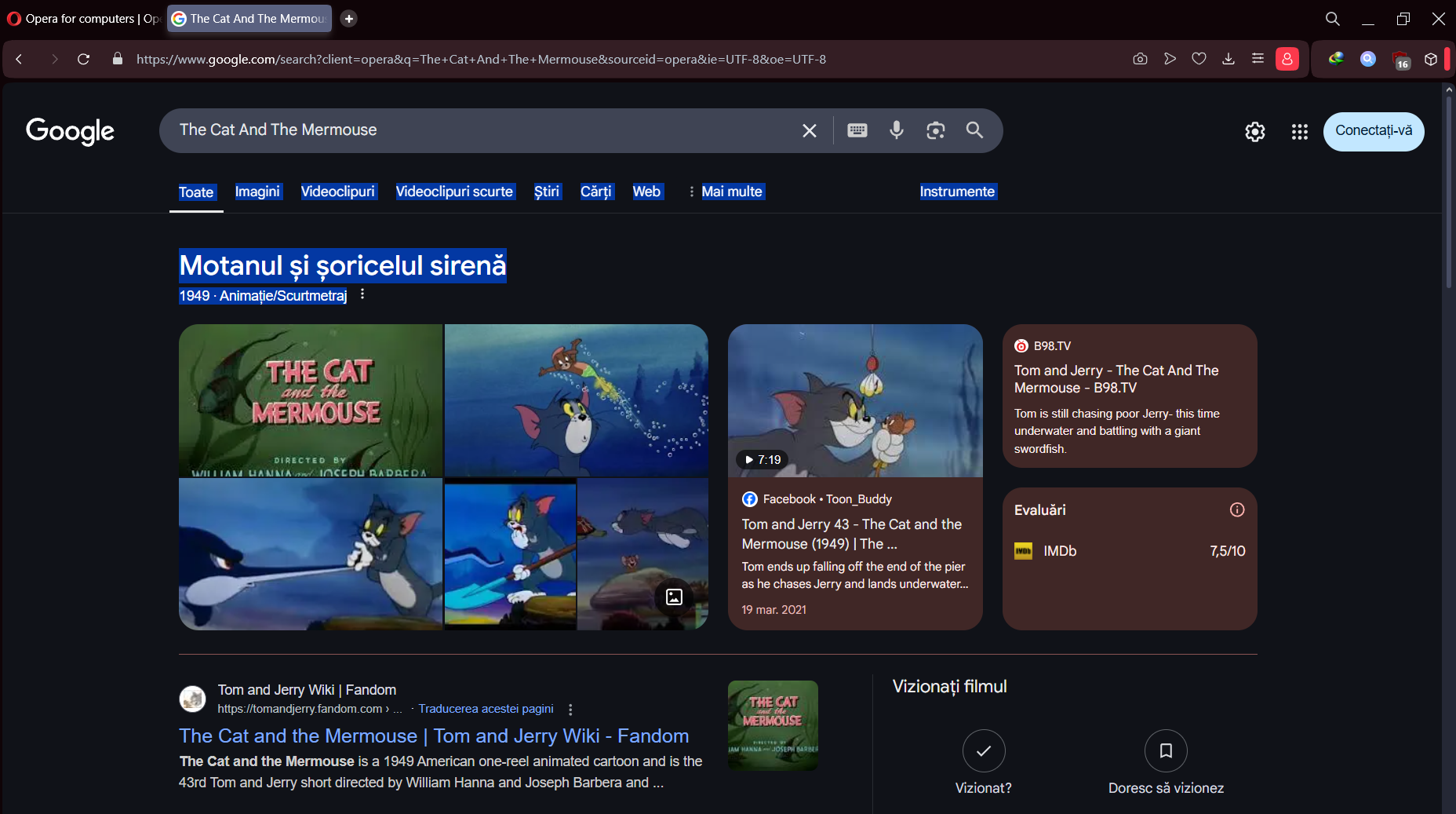Open the downloads icon in toolbar
The height and width of the screenshot is (814, 1456).
[x=1228, y=59]
